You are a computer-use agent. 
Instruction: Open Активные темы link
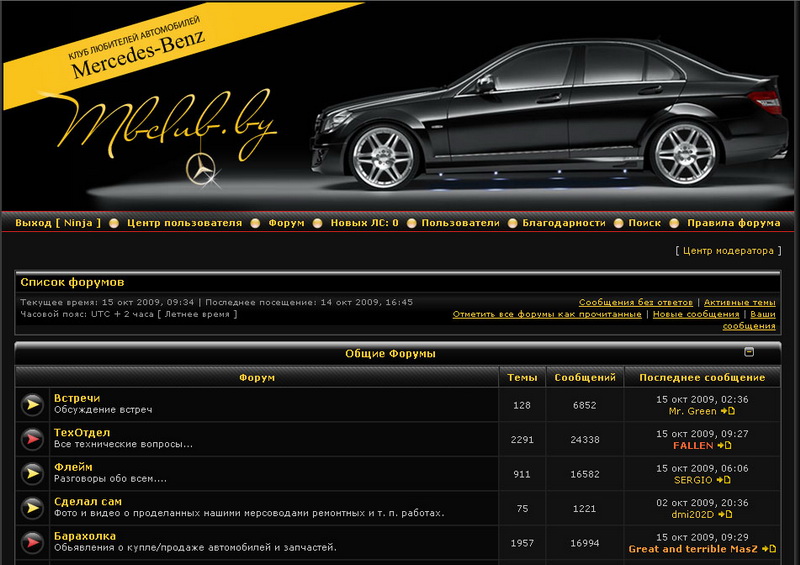[x=740, y=302]
